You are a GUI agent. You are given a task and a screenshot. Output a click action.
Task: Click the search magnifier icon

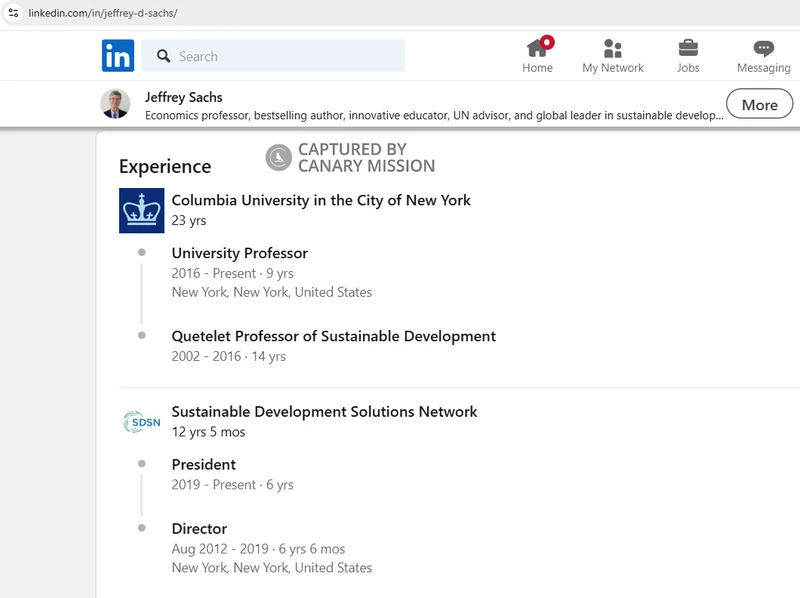point(163,56)
